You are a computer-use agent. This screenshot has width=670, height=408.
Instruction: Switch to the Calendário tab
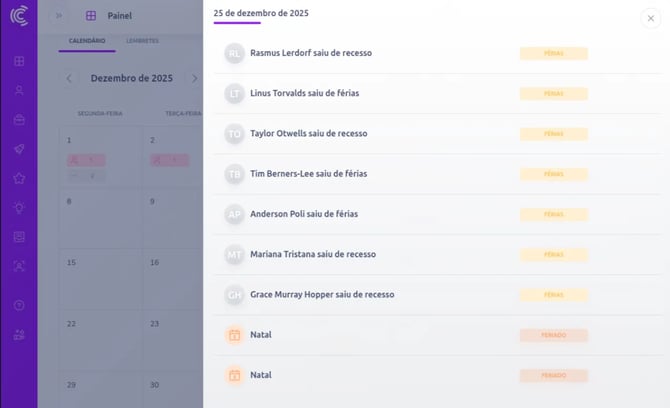point(87,40)
